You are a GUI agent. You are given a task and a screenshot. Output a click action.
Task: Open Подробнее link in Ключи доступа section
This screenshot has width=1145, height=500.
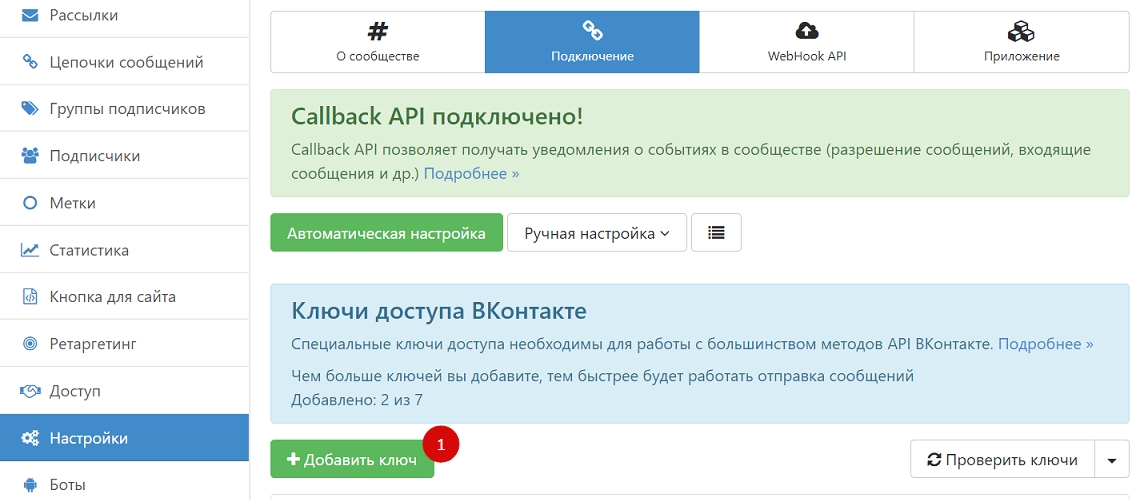pos(1045,344)
